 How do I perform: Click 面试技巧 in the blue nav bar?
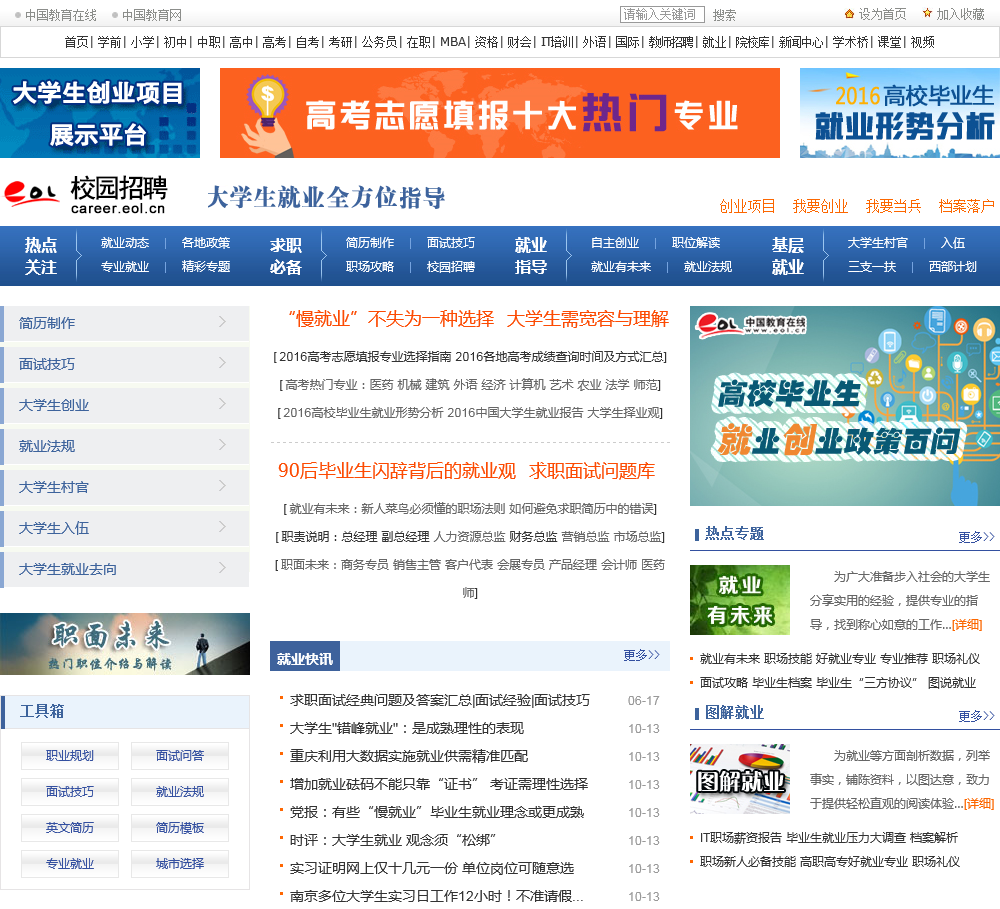[451, 243]
